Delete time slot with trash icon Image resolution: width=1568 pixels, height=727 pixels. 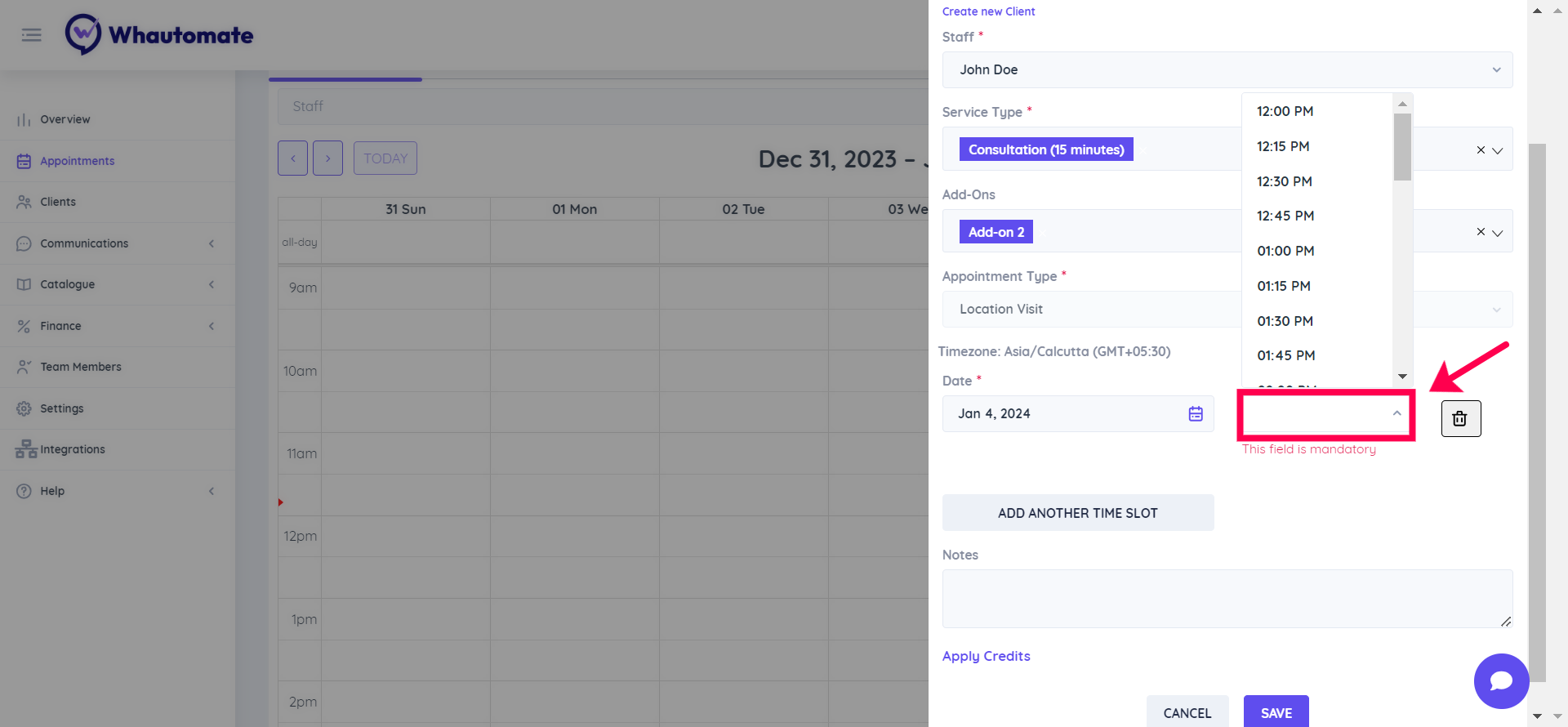click(x=1460, y=418)
